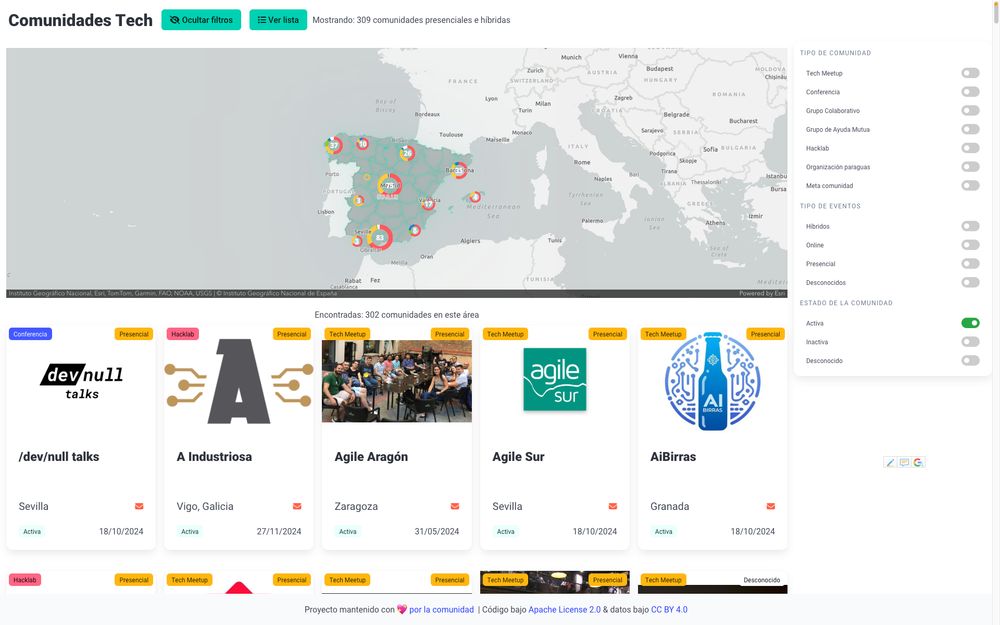The height and width of the screenshot is (625, 1000).
Task: Click the Barcelona map cluster
Action: point(459,170)
